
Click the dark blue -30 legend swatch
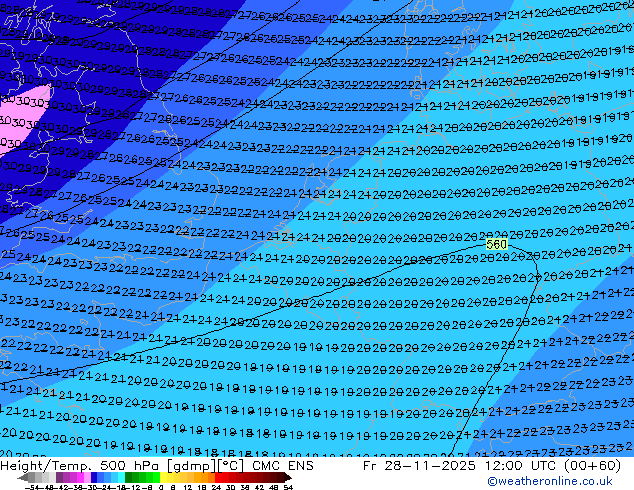pyautogui.click(x=94, y=477)
